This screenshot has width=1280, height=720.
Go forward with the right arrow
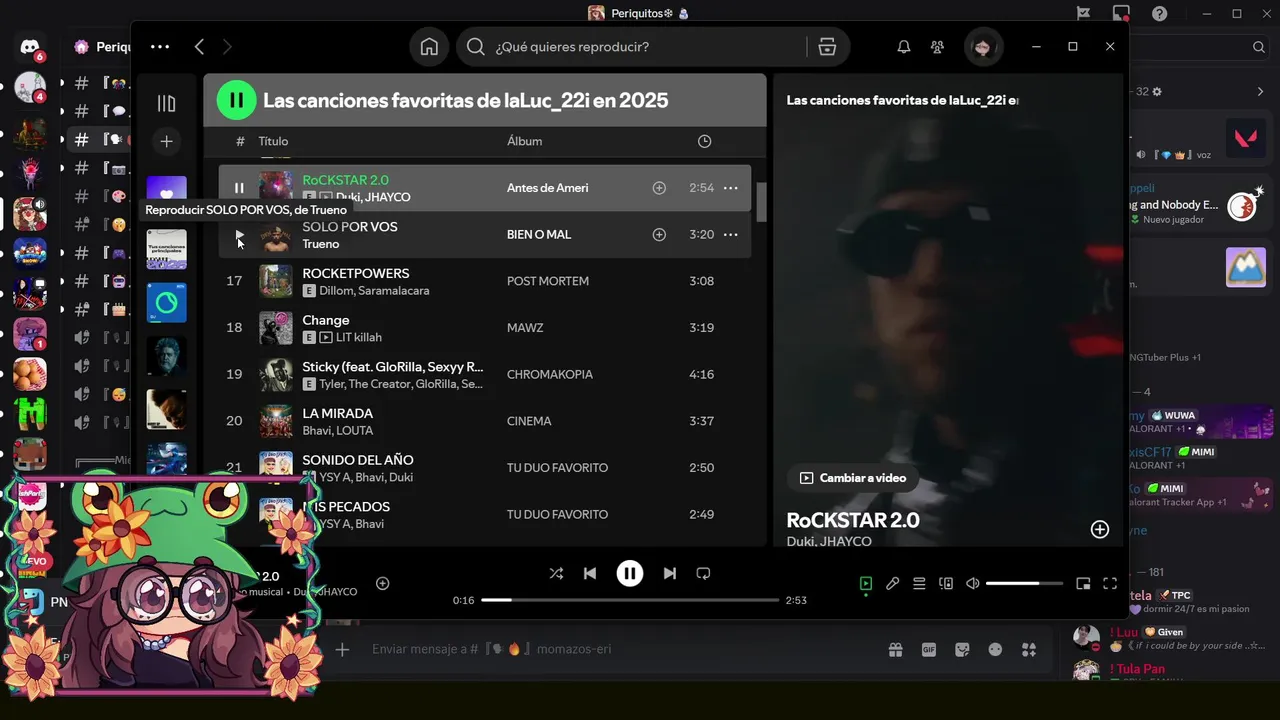(x=227, y=47)
